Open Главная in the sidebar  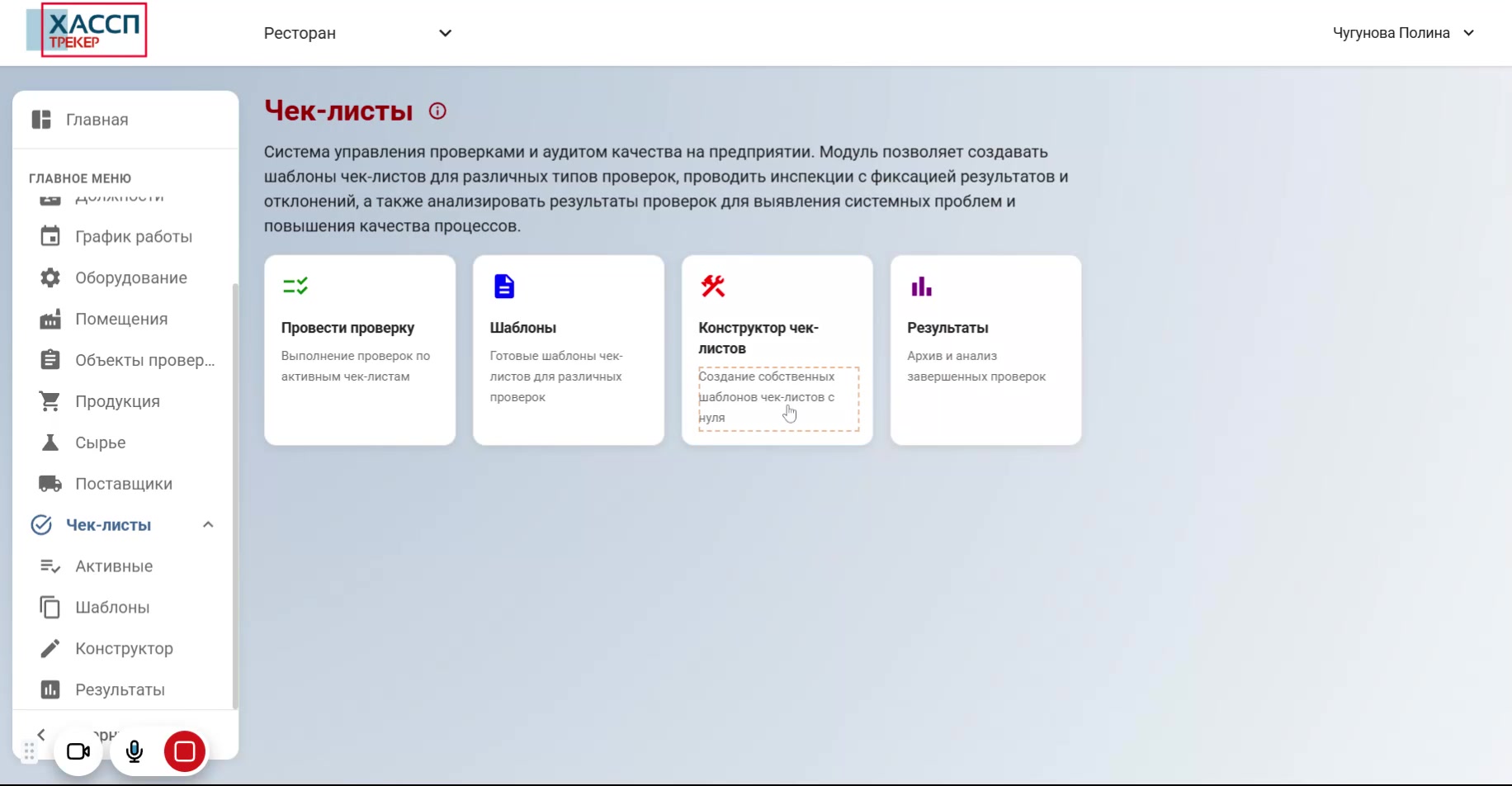[97, 120]
